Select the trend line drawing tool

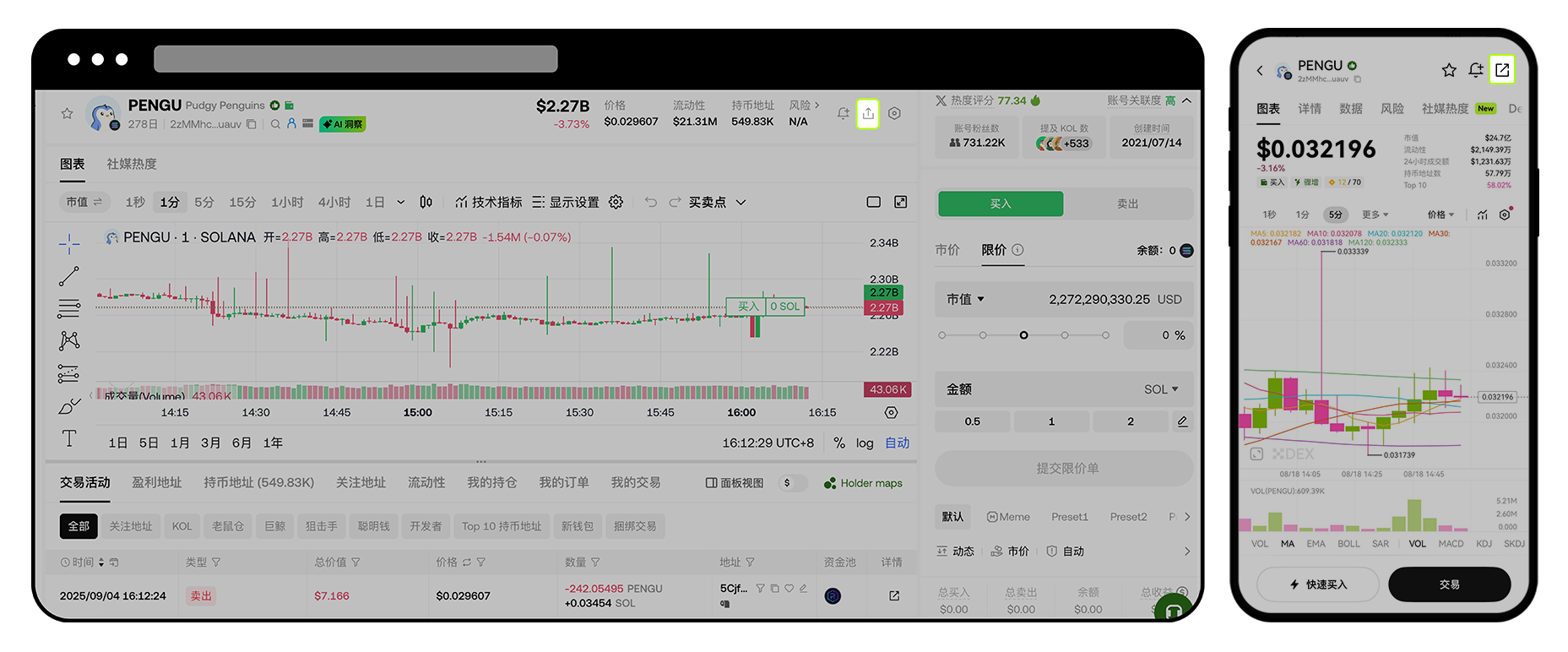point(69,276)
